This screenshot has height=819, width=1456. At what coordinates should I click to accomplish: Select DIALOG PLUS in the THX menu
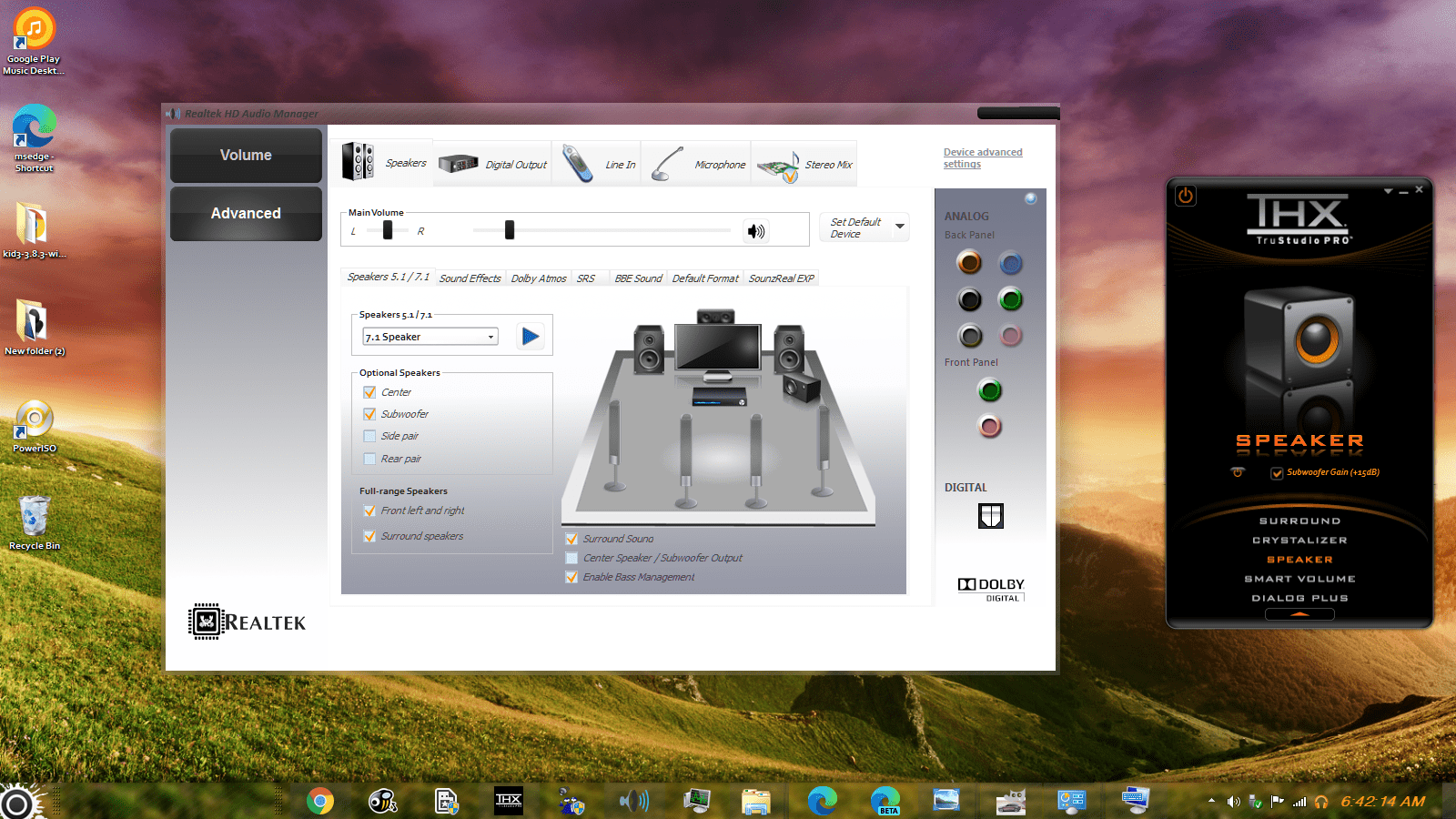click(1299, 599)
